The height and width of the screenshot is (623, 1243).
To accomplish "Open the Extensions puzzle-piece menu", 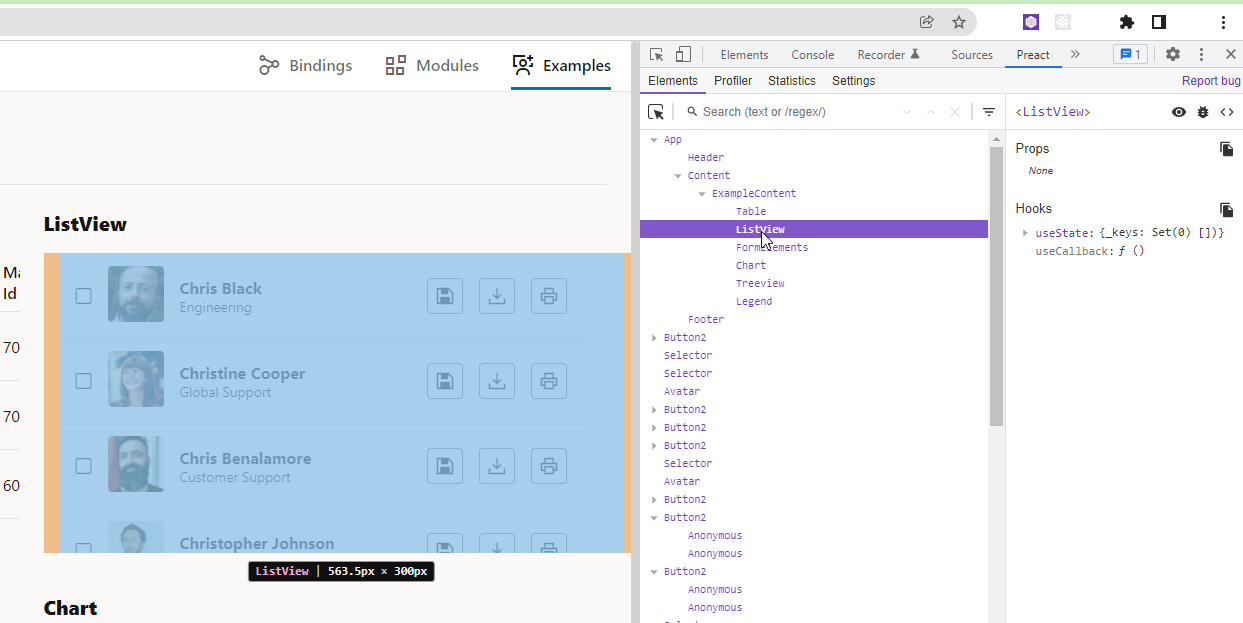I will 1127,22.
